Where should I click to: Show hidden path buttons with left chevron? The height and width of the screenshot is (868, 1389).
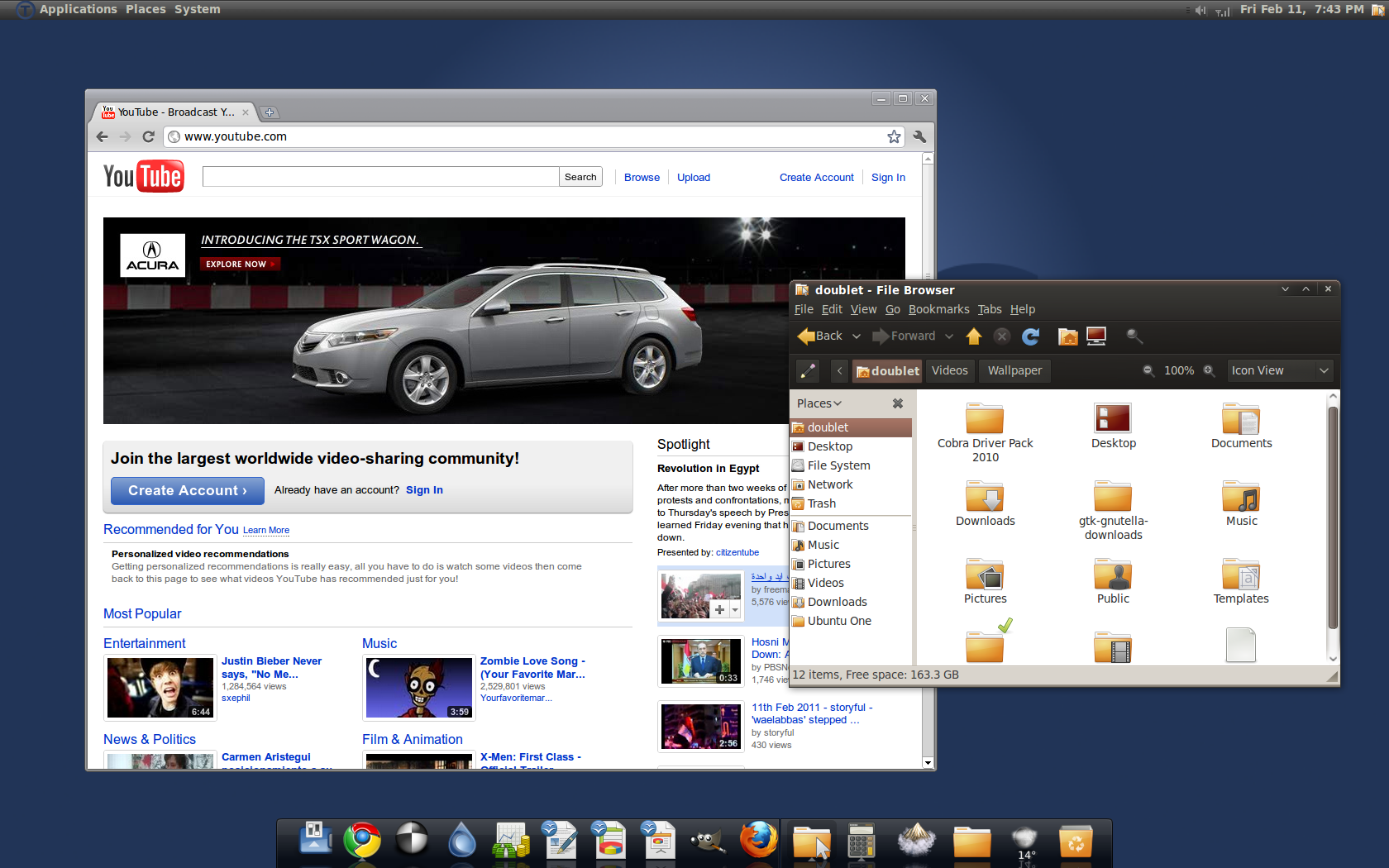[x=839, y=370]
